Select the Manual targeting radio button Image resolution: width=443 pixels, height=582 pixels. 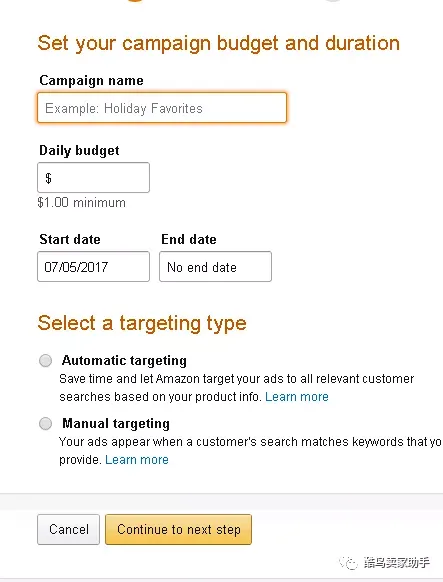[x=46, y=424]
